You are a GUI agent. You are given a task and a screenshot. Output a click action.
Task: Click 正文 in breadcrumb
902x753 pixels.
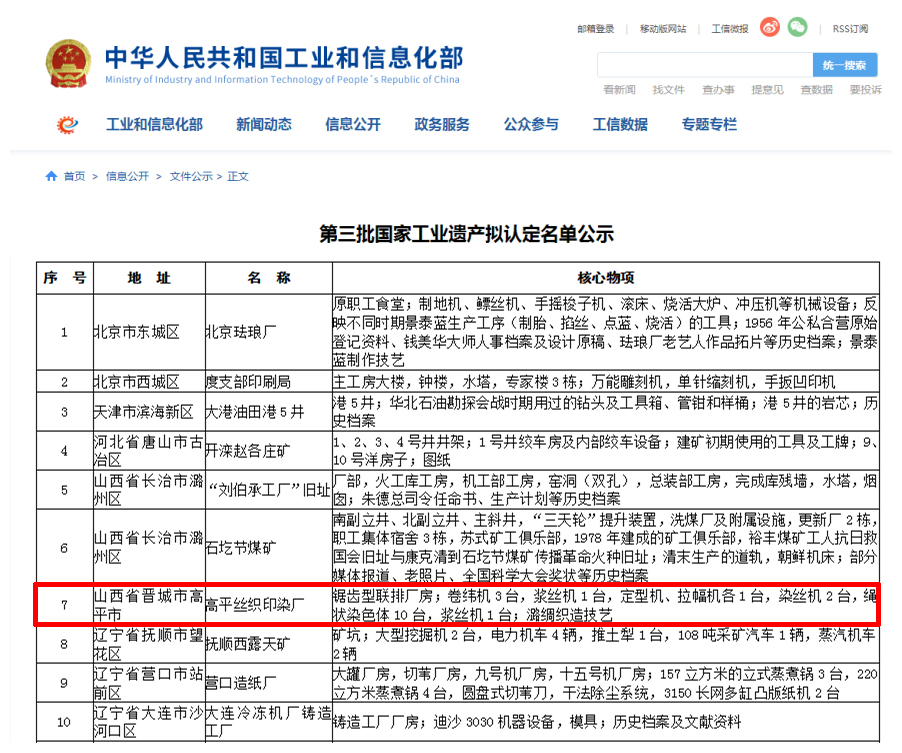(x=238, y=176)
